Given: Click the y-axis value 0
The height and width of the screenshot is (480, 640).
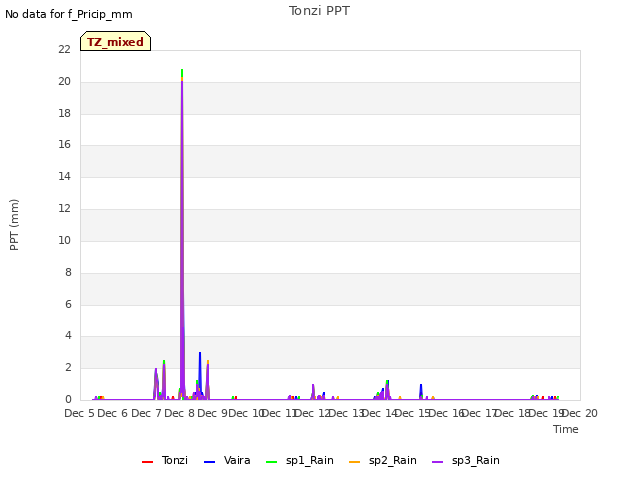Looking at the screenshot, I should coord(68,399).
